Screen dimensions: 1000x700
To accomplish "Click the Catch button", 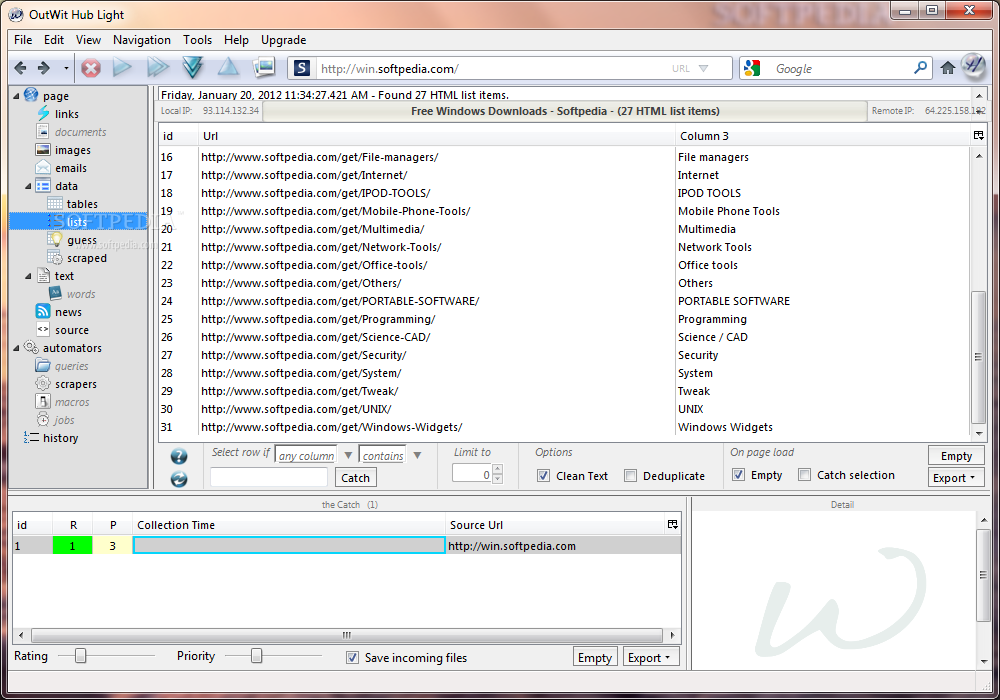I will [x=355, y=478].
